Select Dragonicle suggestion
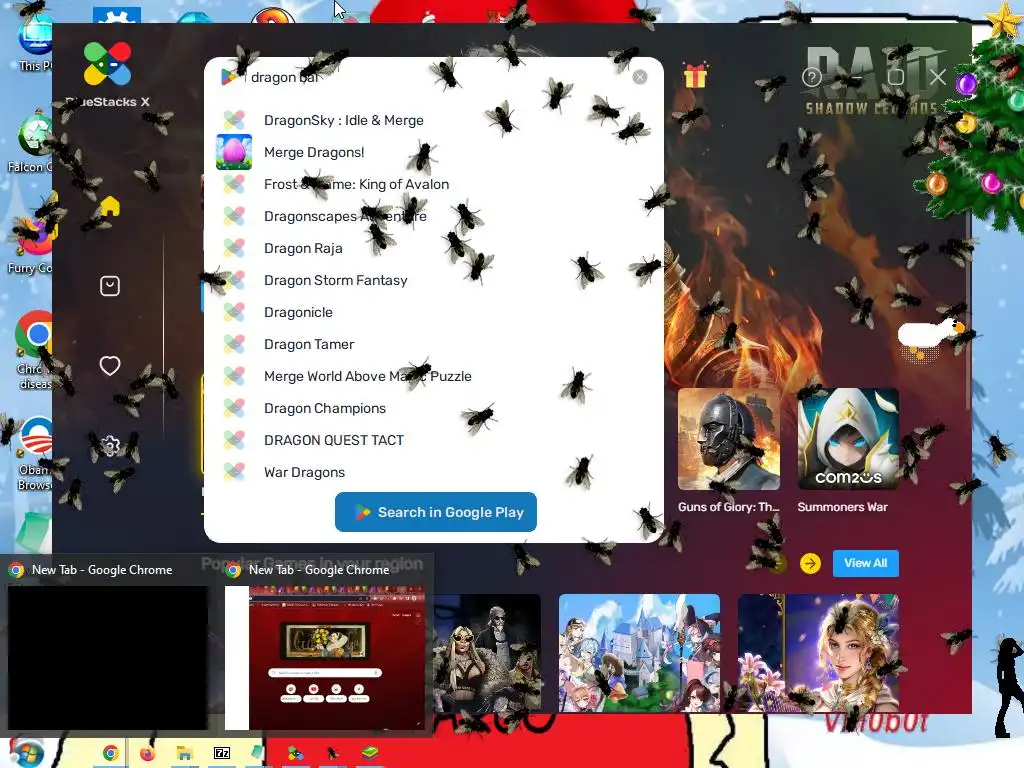 click(x=298, y=312)
